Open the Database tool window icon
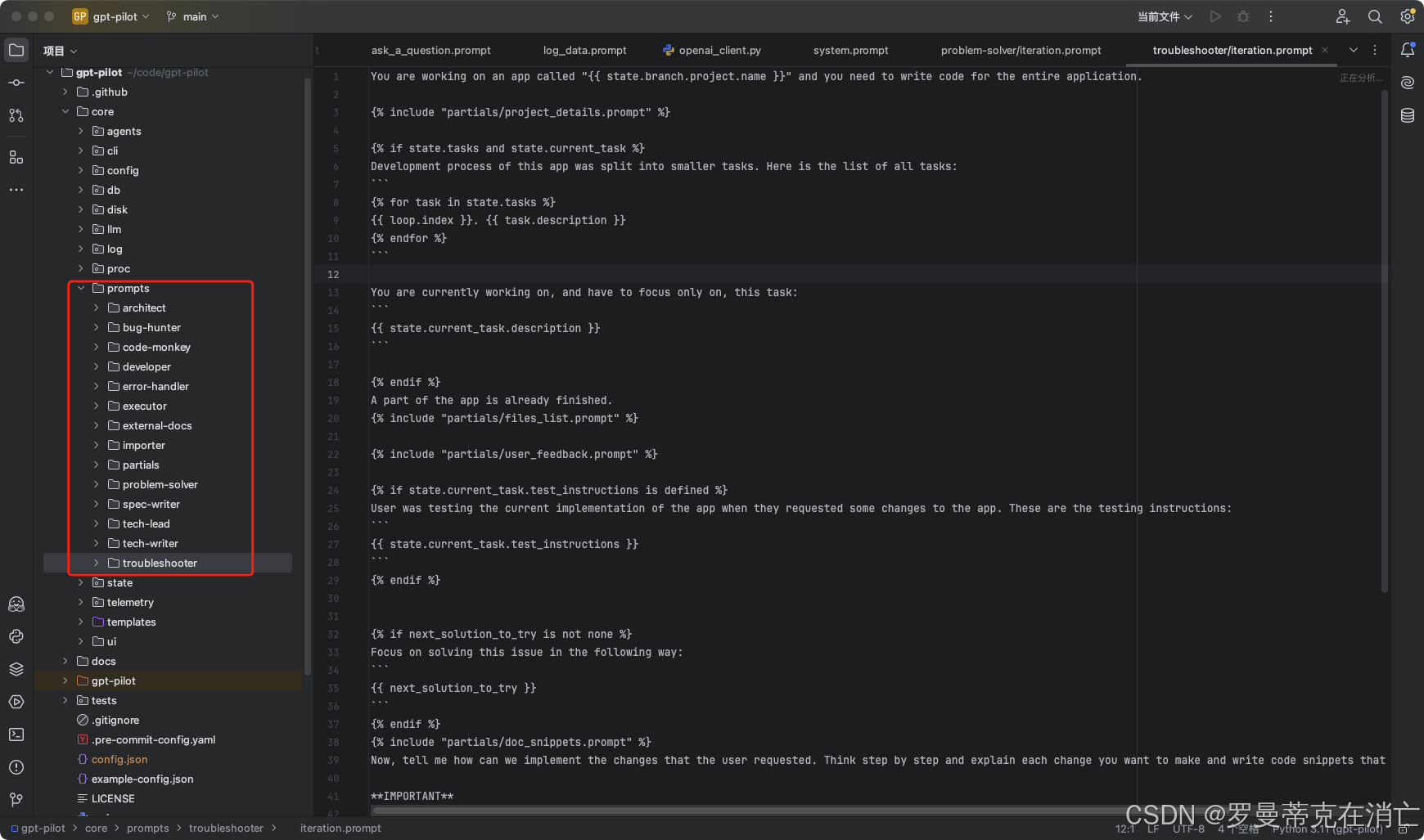Viewport: 1424px width, 840px height. pos(1408,115)
